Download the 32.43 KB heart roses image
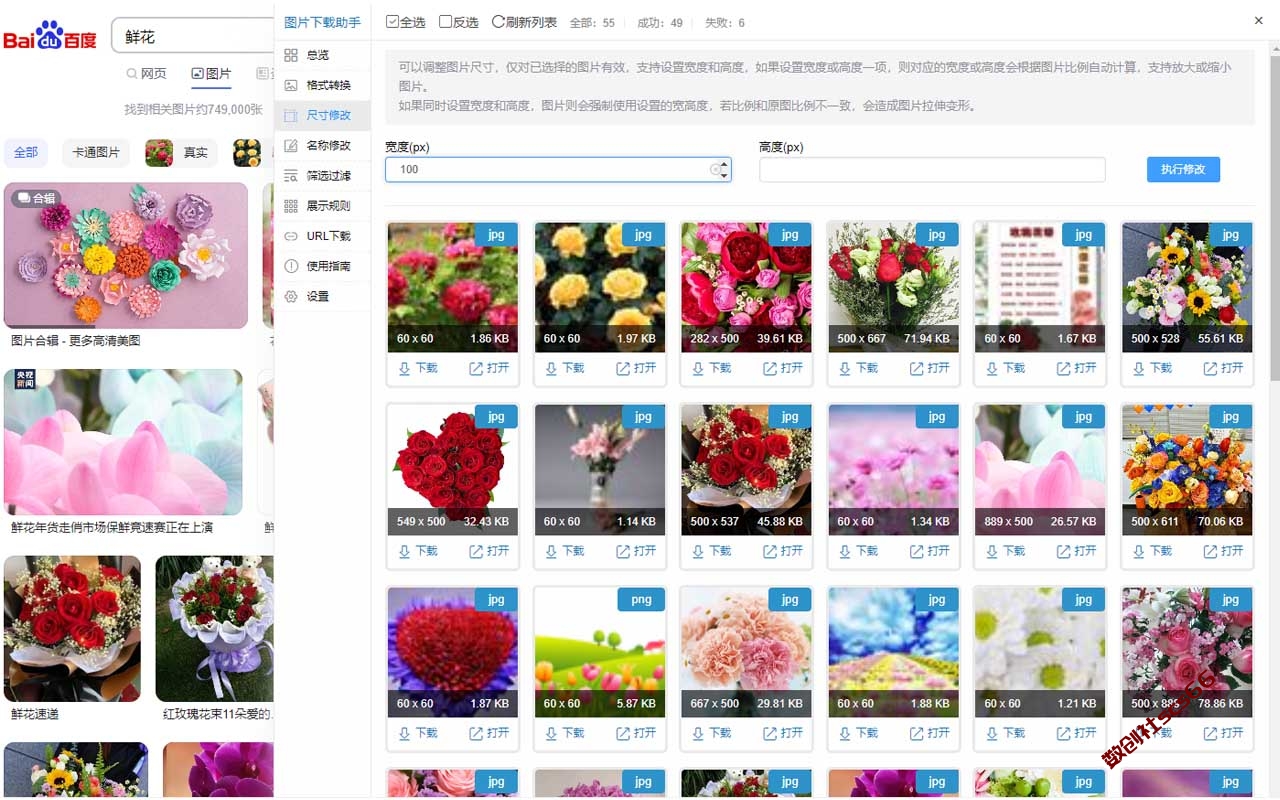This screenshot has width=1280, height=800. (418, 551)
